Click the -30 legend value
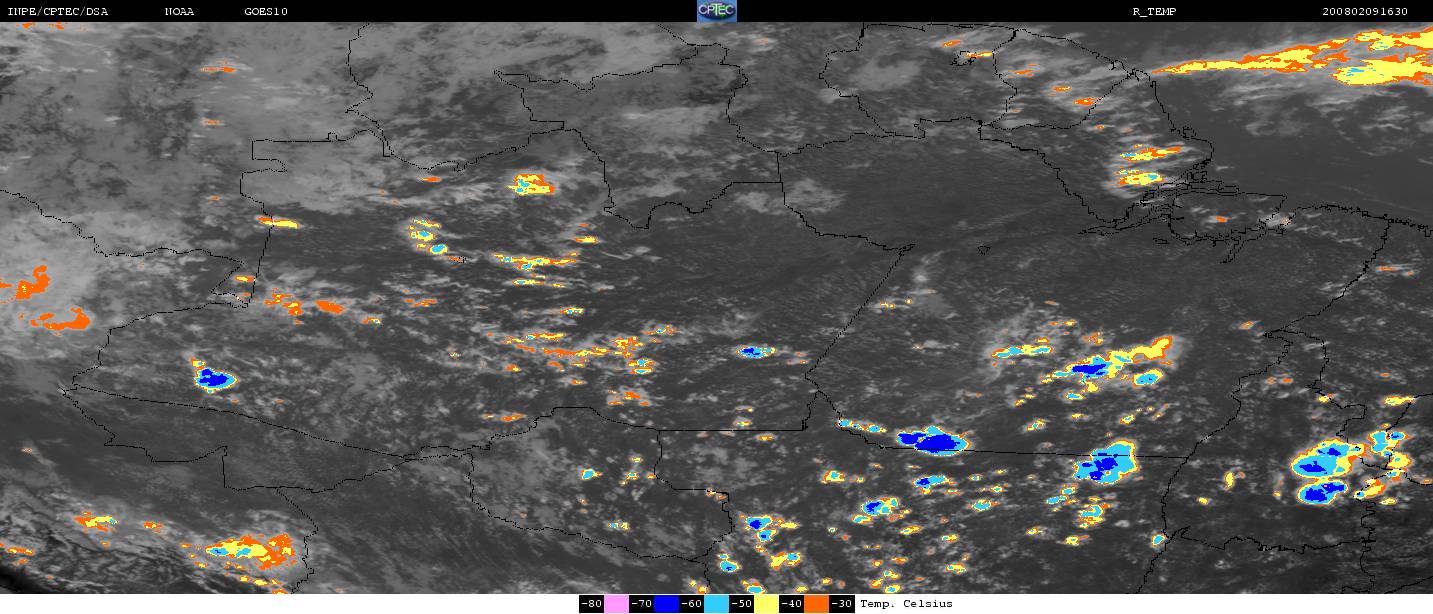This screenshot has width=1433, height=614. pyautogui.click(x=841, y=604)
